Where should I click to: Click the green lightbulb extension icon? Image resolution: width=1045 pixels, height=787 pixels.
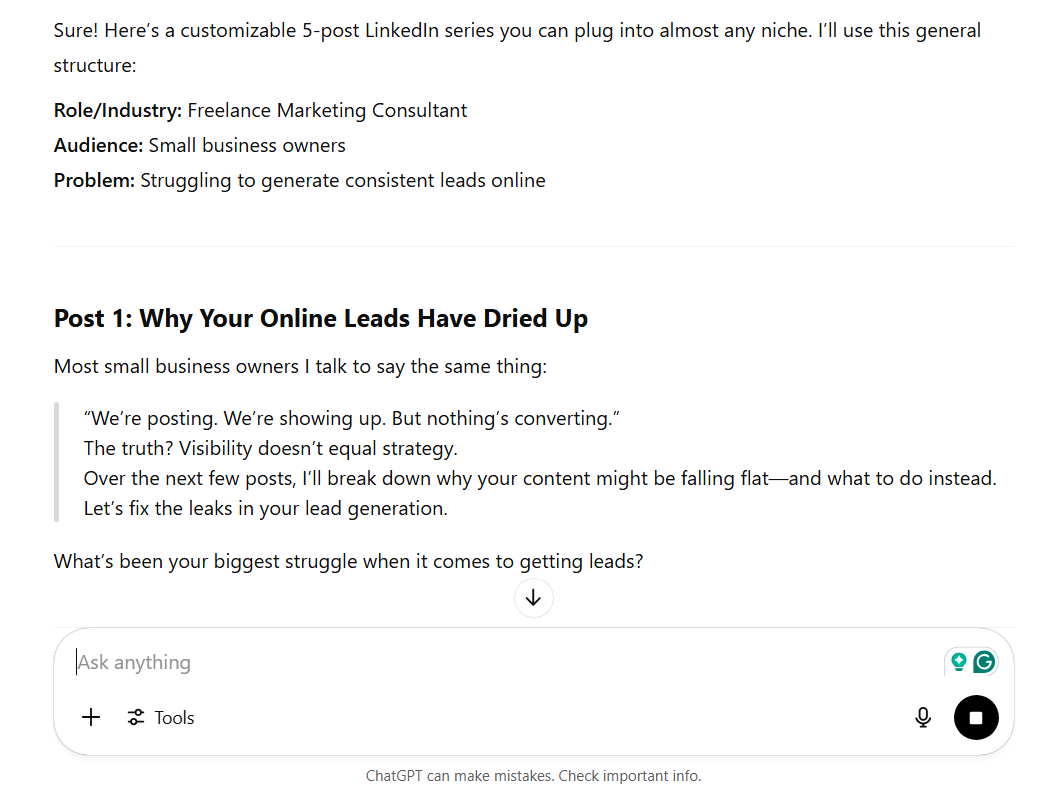click(958, 662)
